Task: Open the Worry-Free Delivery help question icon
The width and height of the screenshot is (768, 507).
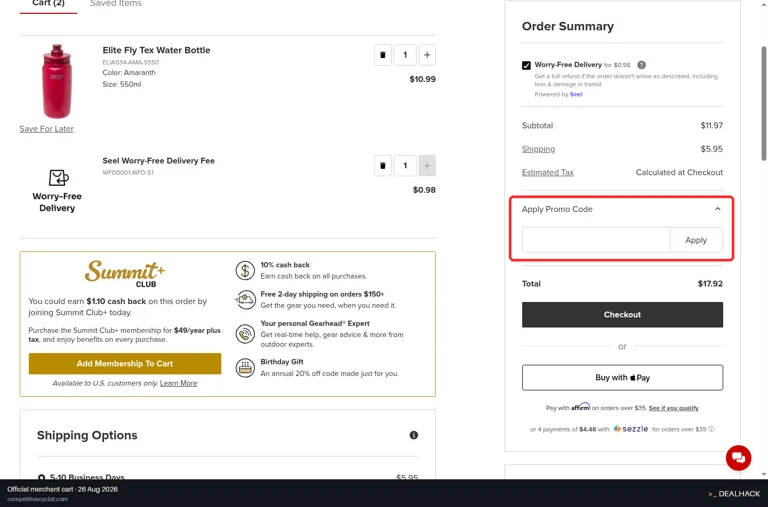Action: click(x=641, y=65)
